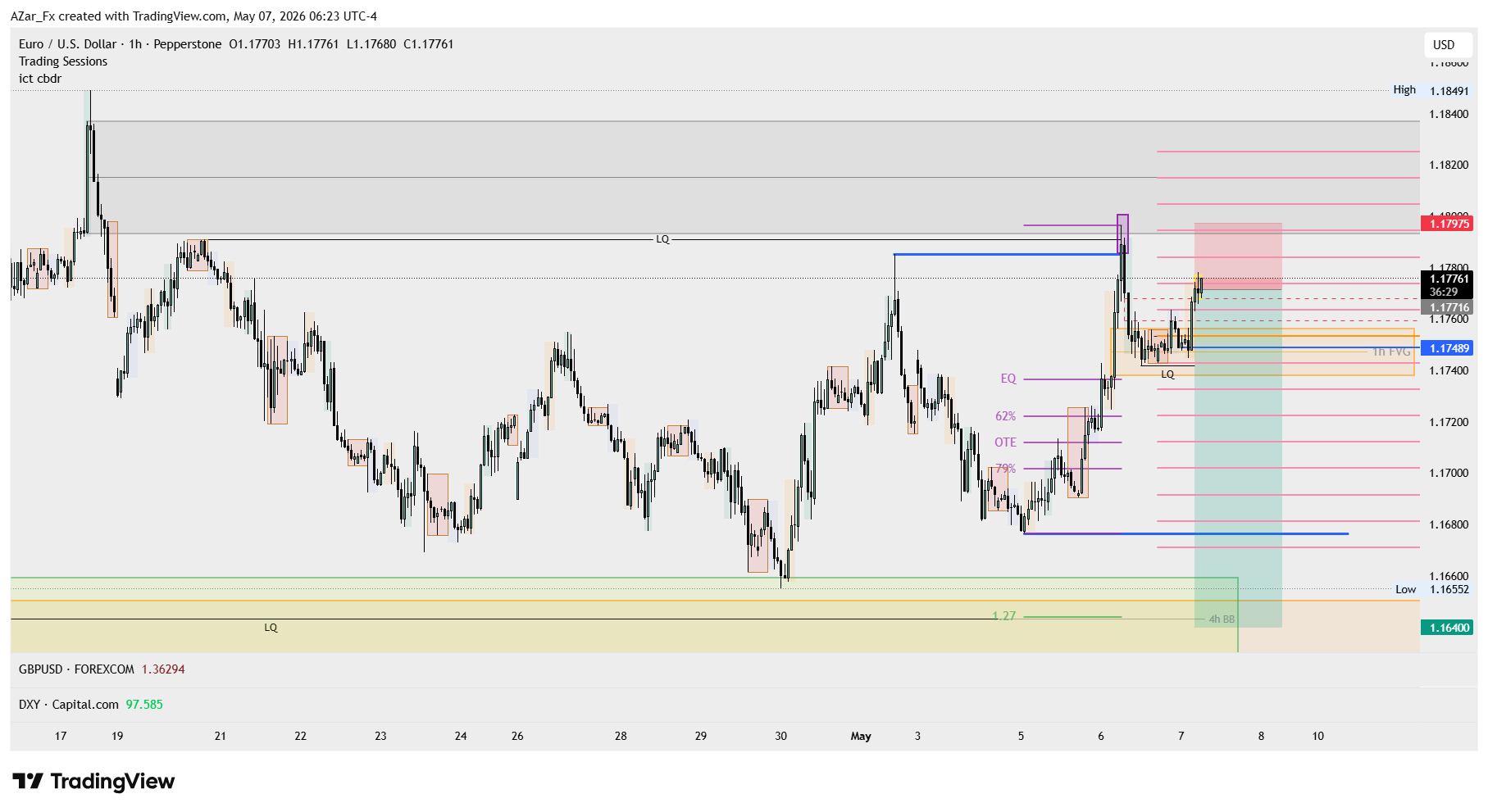
Task: Select the 21 date on the time axis
Action: point(220,736)
